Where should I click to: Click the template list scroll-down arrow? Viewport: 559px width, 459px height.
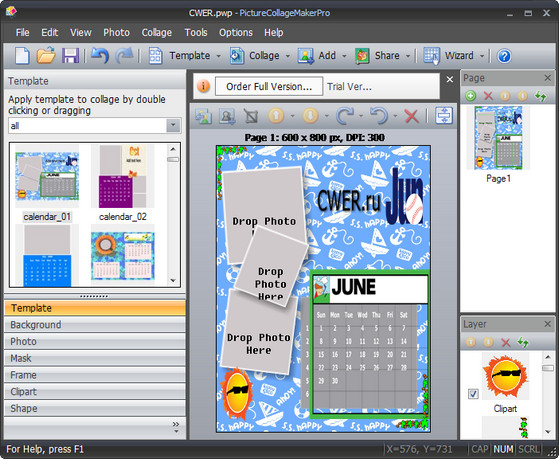[173, 281]
